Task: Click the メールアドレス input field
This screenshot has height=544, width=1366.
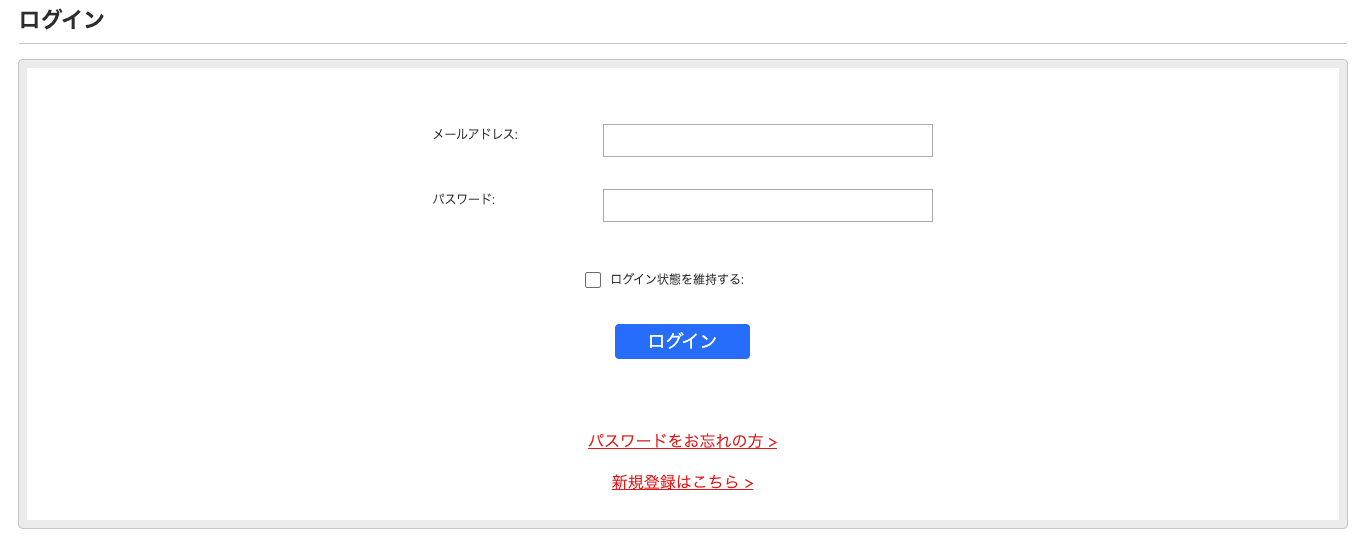Action: click(767, 141)
